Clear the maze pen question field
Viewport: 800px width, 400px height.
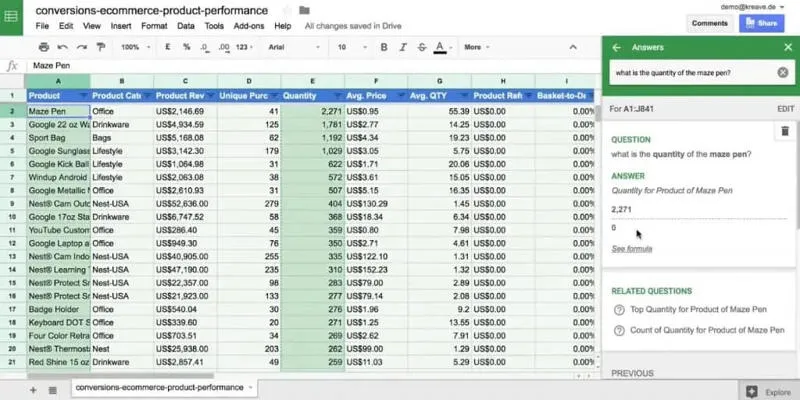tap(783, 72)
